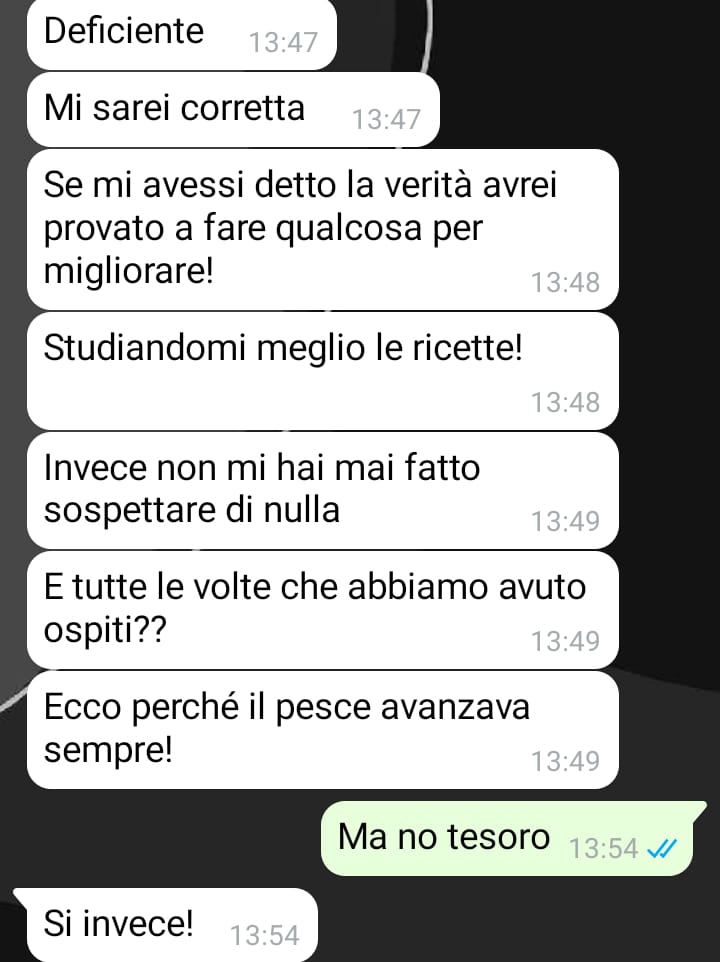Click the 13:47 timestamp beside 'Deficiente'

283,42
